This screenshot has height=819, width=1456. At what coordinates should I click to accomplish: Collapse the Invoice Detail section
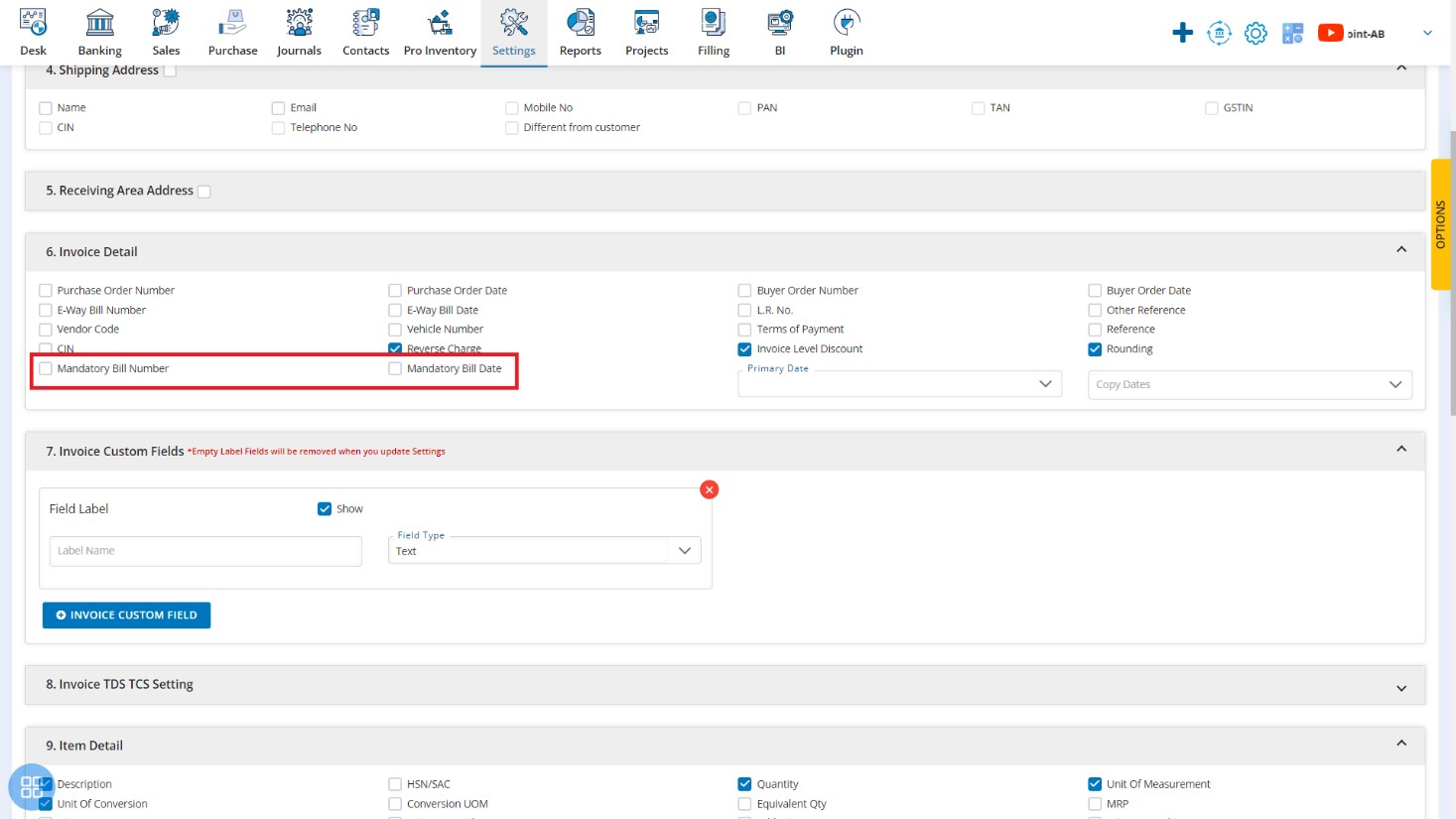coord(1401,250)
